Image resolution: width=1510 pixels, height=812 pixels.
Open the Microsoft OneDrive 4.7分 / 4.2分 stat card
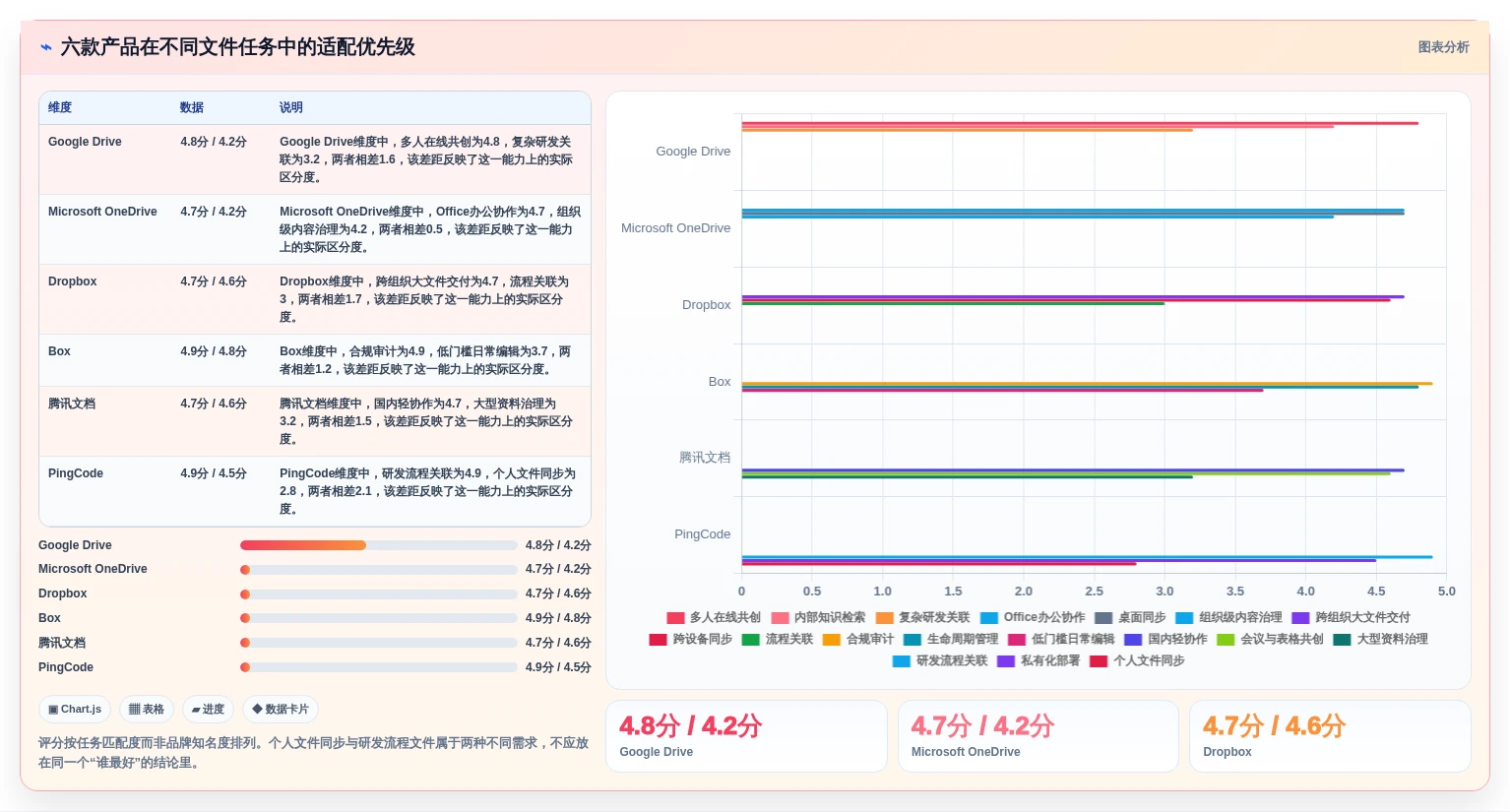coord(1038,736)
